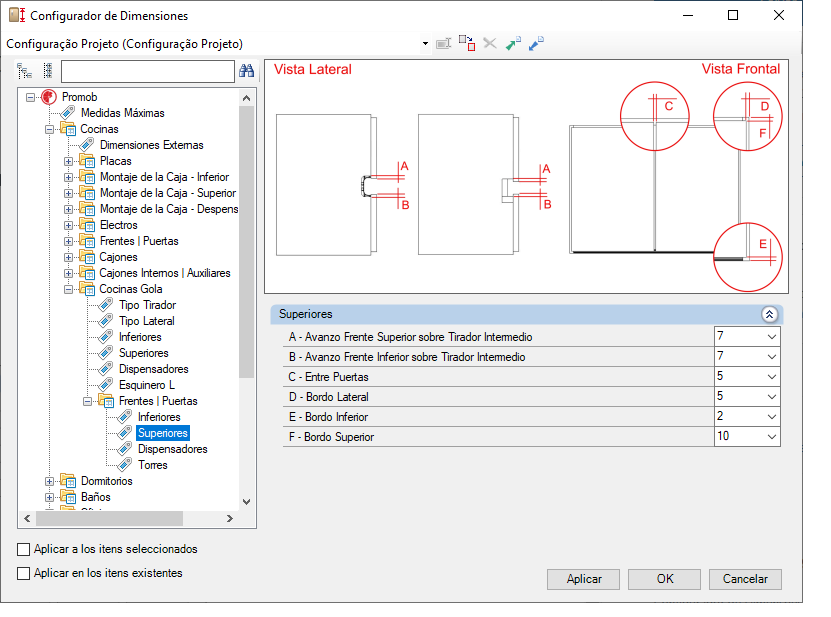
Task: Click the expand all tree nodes icon
Action: (x=24, y=71)
